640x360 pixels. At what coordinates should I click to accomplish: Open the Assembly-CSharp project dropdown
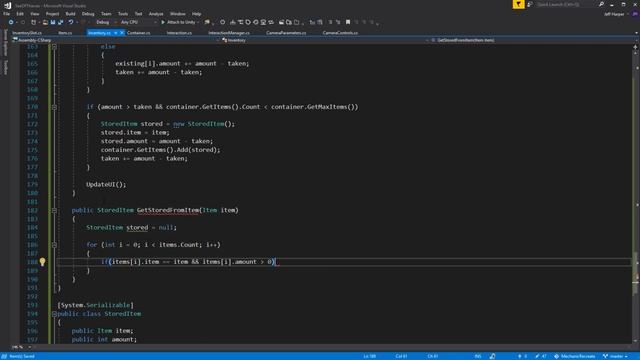[x=116, y=40]
